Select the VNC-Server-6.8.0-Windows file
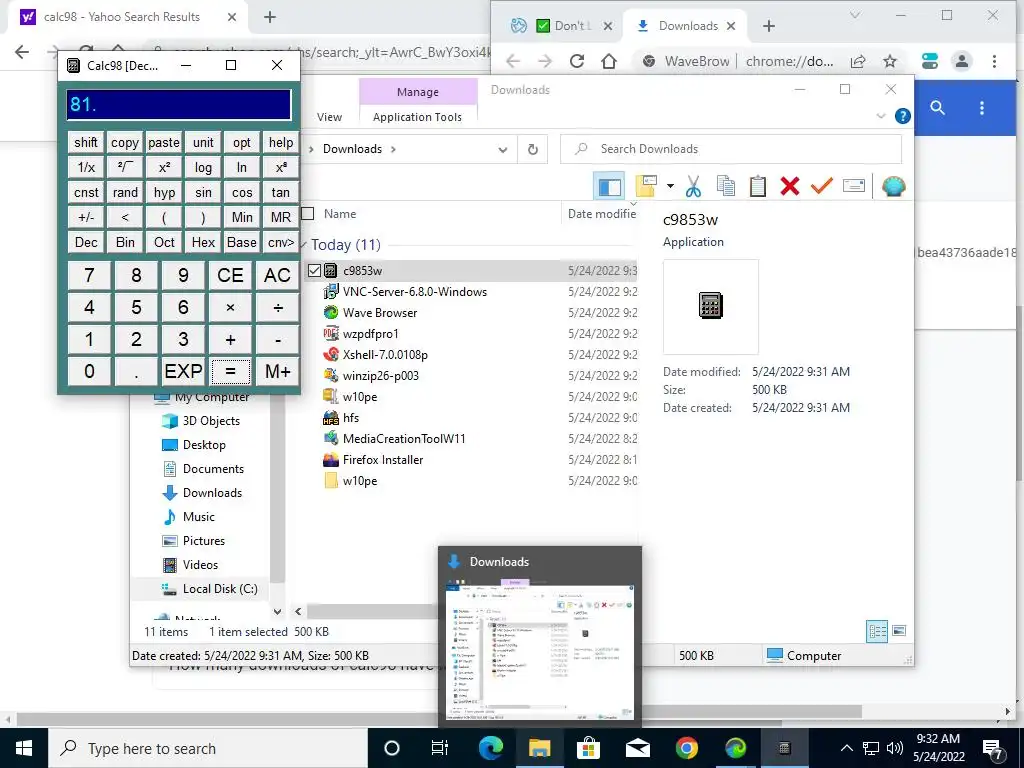Image resolution: width=1024 pixels, height=768 pixels. coord(415,292)
